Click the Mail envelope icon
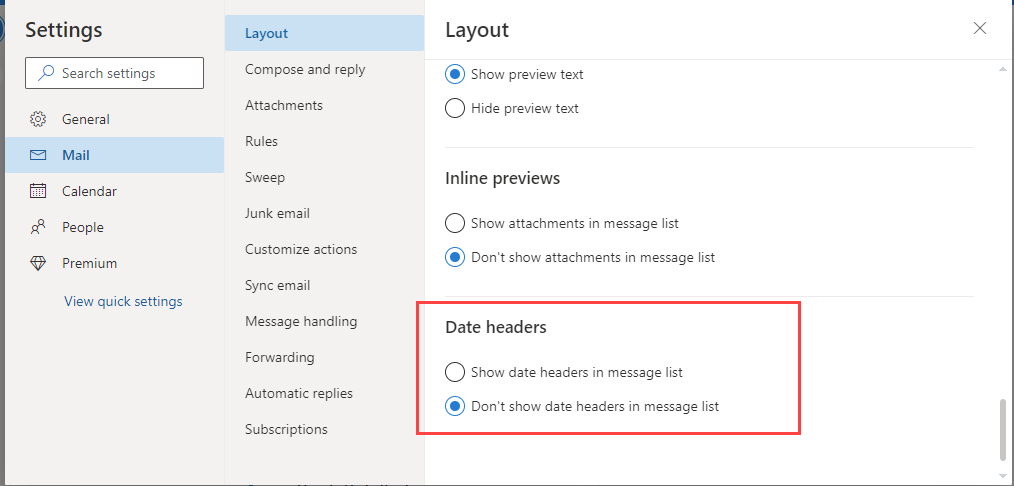 [38, 155]
